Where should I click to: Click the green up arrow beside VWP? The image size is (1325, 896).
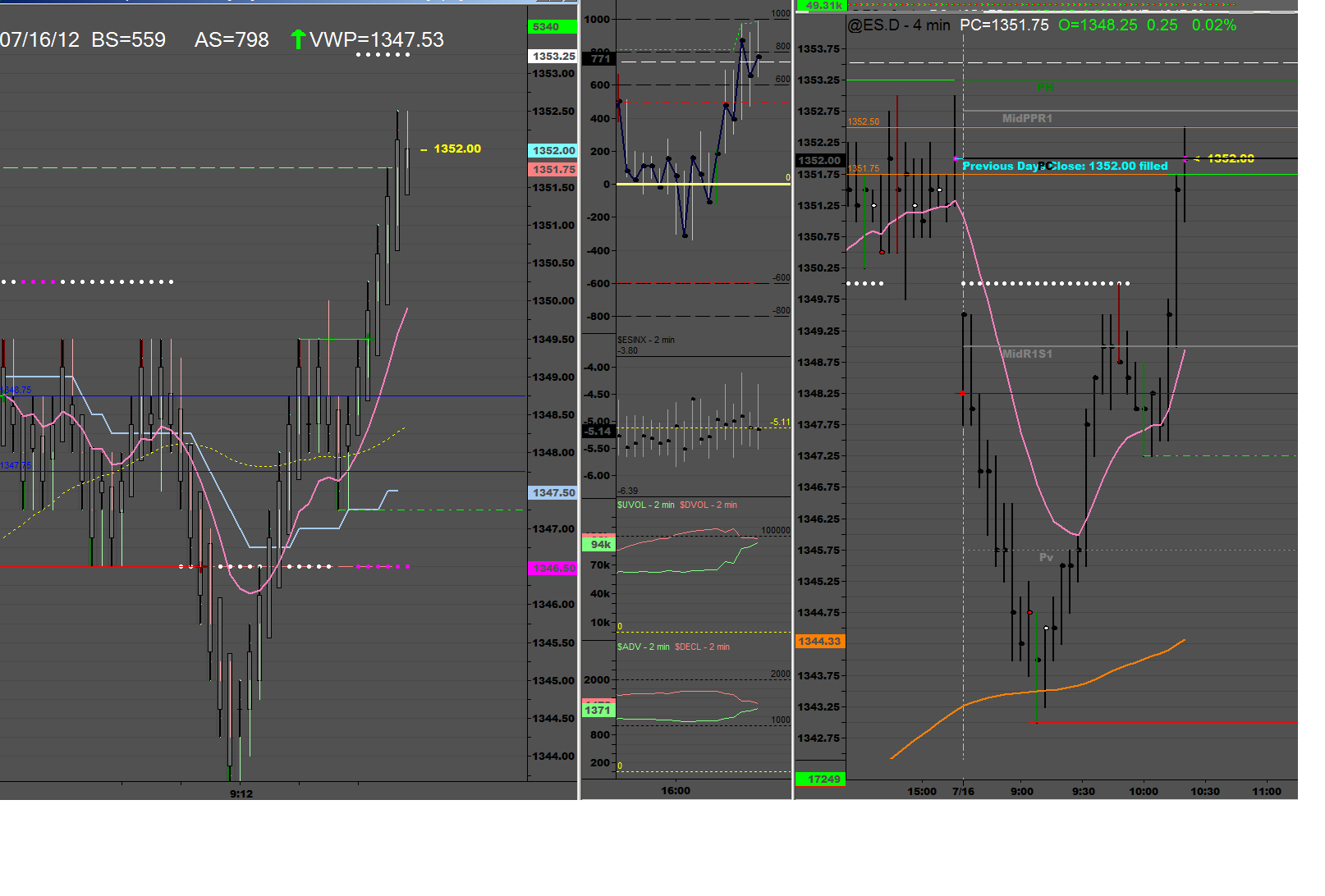298,39
